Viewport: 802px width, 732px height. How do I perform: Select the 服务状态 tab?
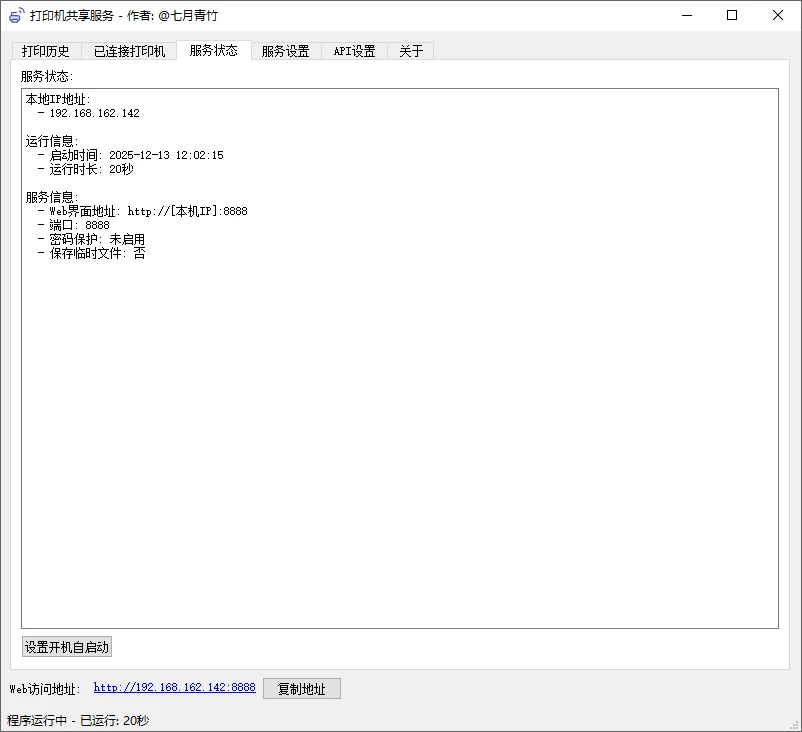point(215,50)
